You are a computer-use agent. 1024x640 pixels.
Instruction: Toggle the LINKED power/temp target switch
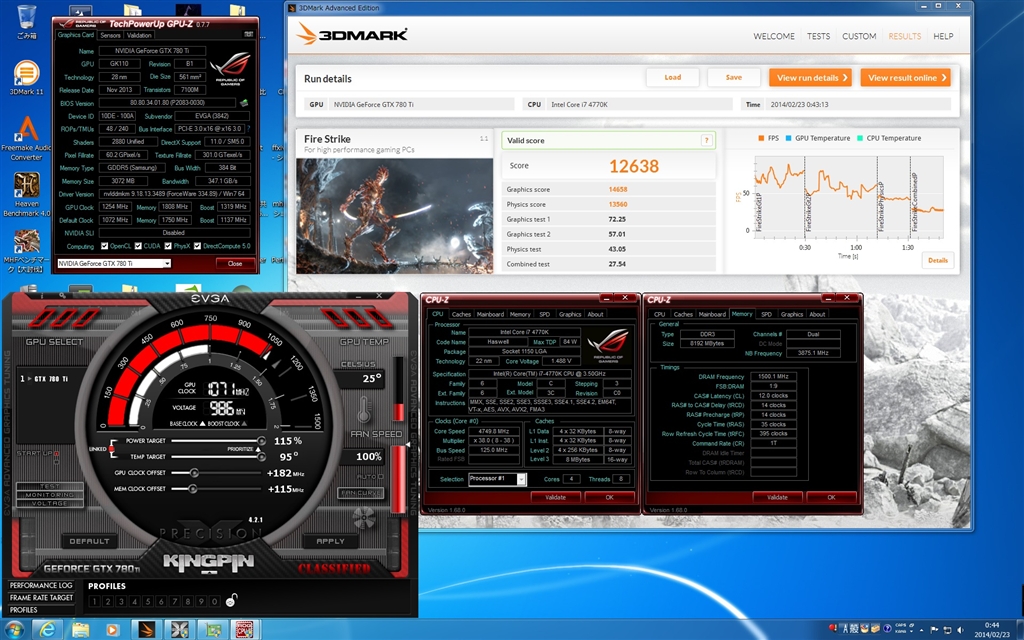[x=112, y=449]
